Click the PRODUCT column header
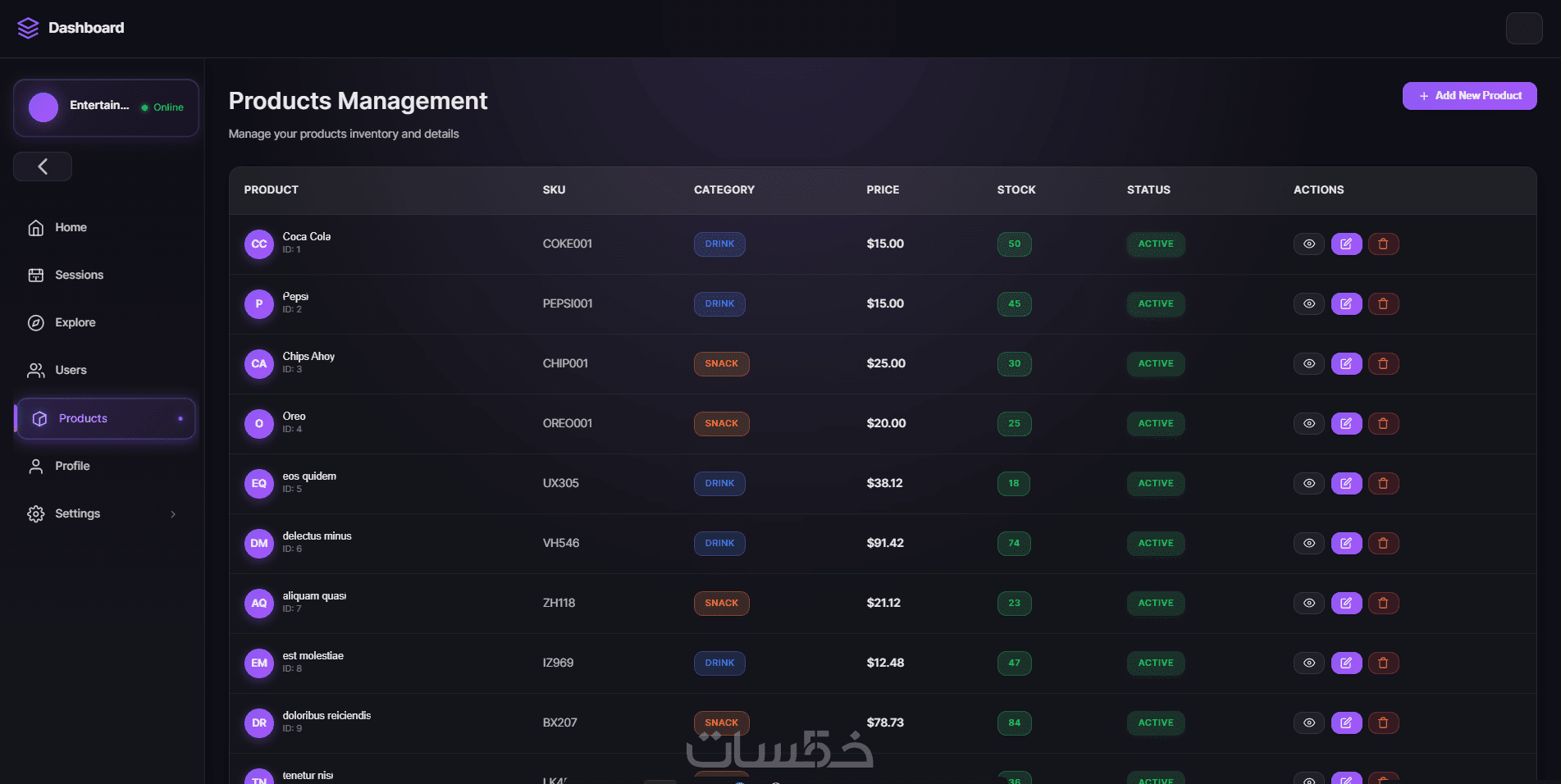Screen dimensions: 1561x784 click(x=271, y=189)
